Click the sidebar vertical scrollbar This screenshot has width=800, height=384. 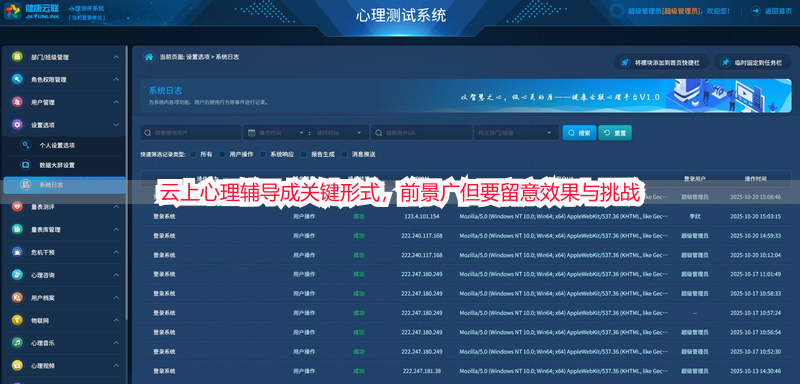[127, 184]
